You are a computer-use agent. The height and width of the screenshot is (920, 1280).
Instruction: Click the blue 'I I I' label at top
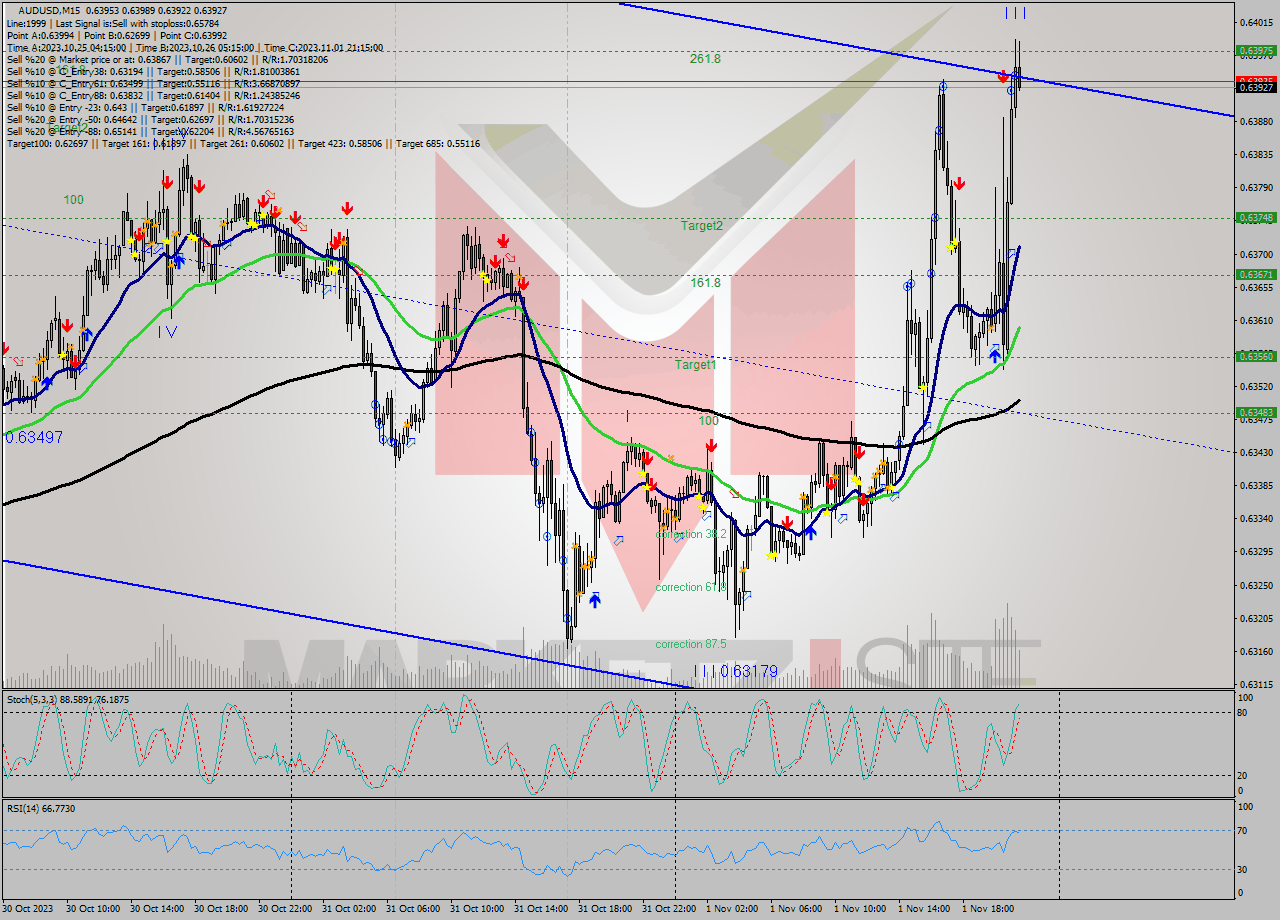coord(1015,13)
